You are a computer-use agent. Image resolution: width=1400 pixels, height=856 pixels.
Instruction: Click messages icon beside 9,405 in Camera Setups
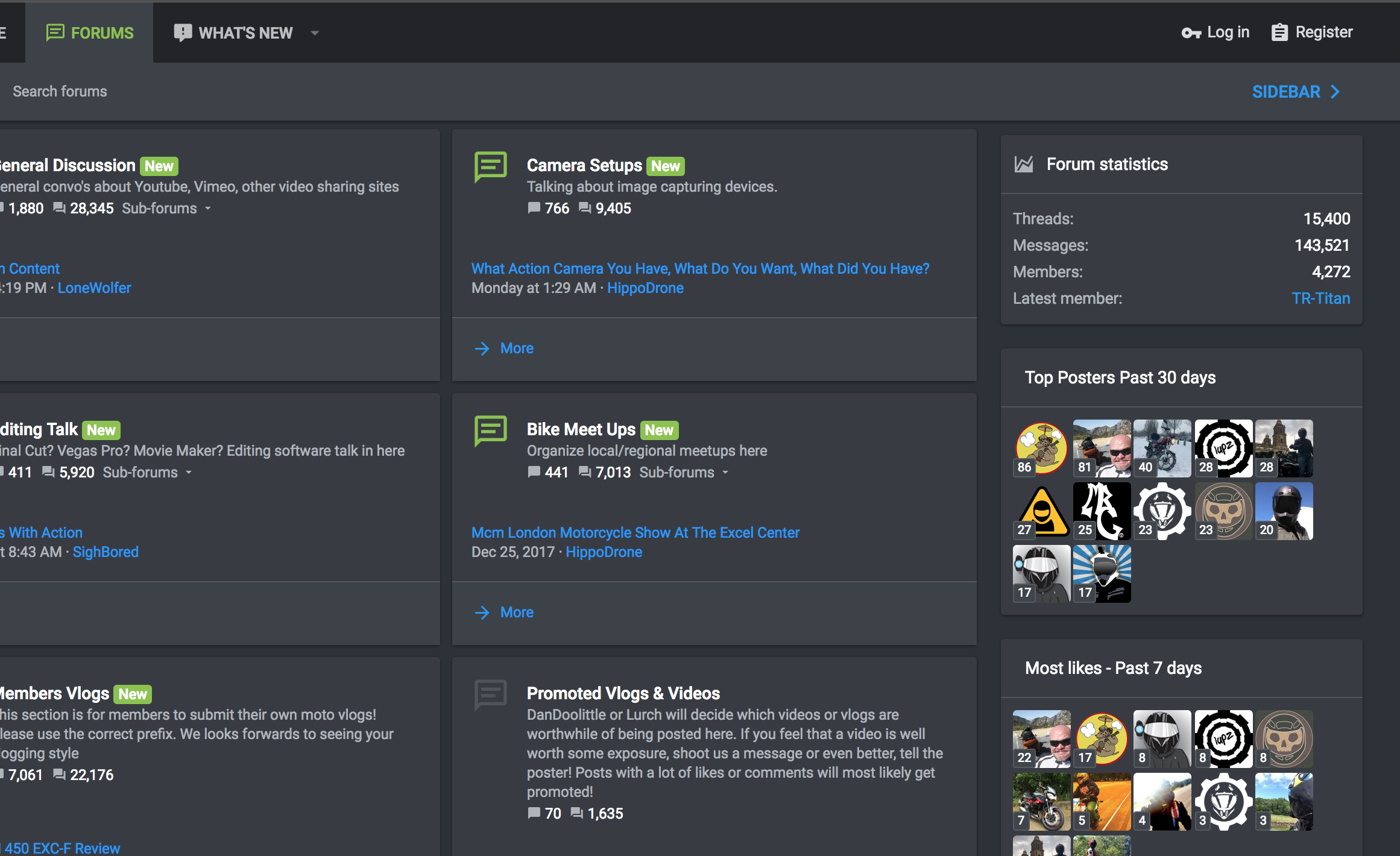point(585,208)
